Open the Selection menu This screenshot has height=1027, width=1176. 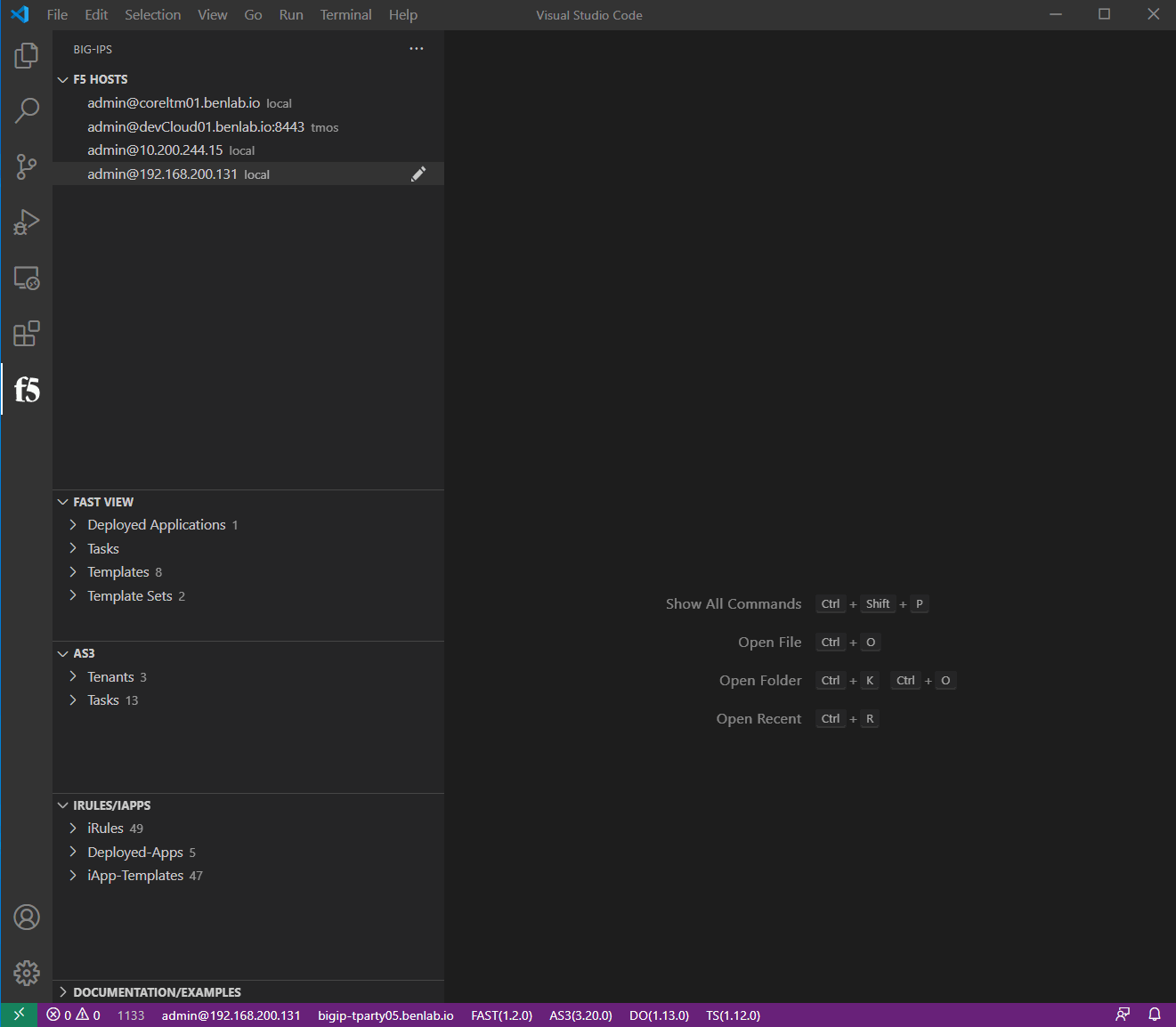[152, 15]
